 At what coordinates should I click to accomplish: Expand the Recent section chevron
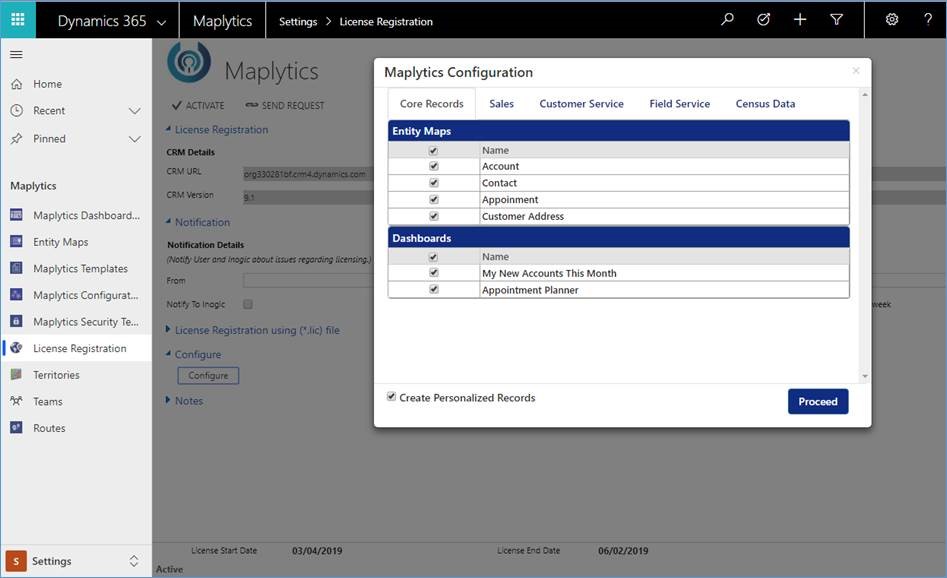(134, 111)
